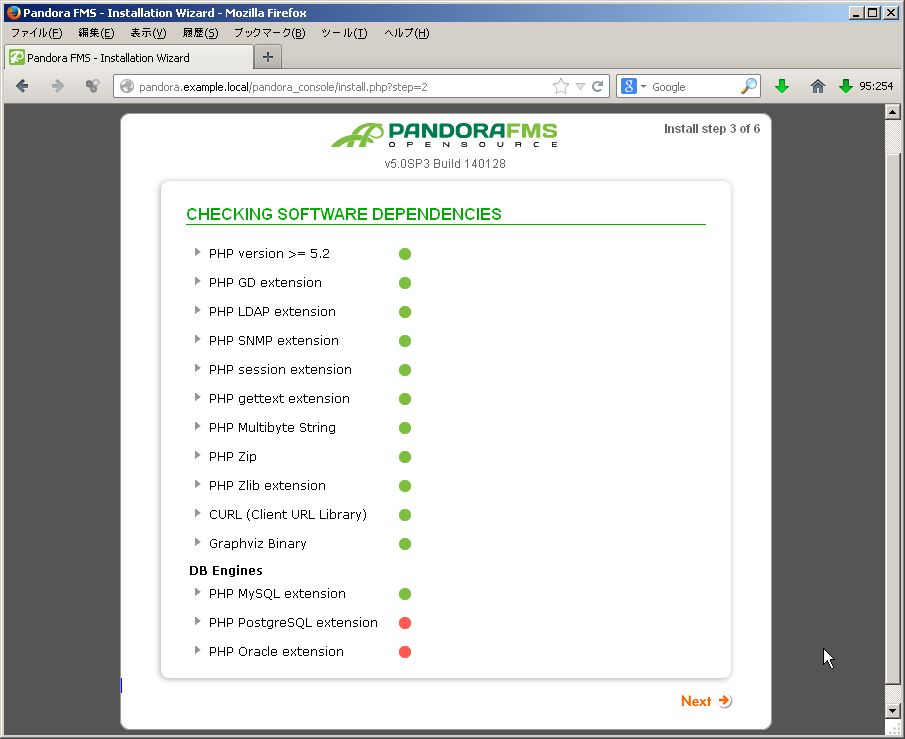Open the search engine selector dropdown
This screenshot has width=905, height=739.
(643, 87)
